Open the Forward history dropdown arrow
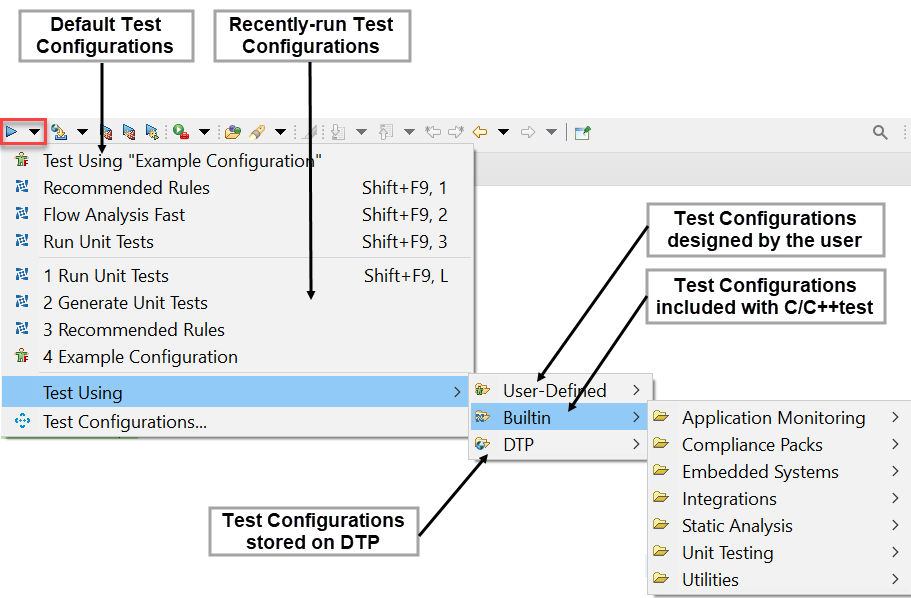Screen dimensions: 911x598 [x=551, y=133]
